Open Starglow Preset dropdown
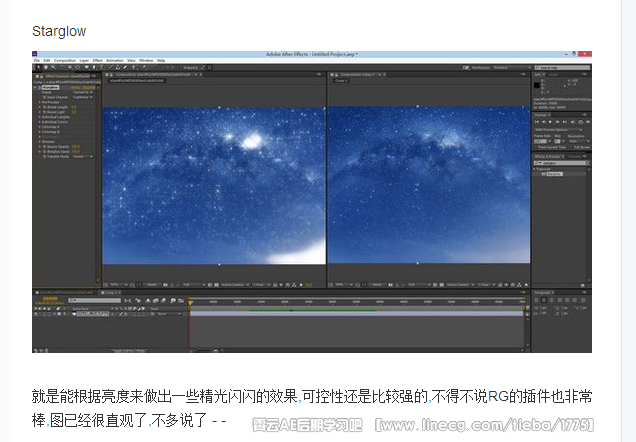This screenshot has width=636, height=442. pyautogui.click(x=82, y=92)
